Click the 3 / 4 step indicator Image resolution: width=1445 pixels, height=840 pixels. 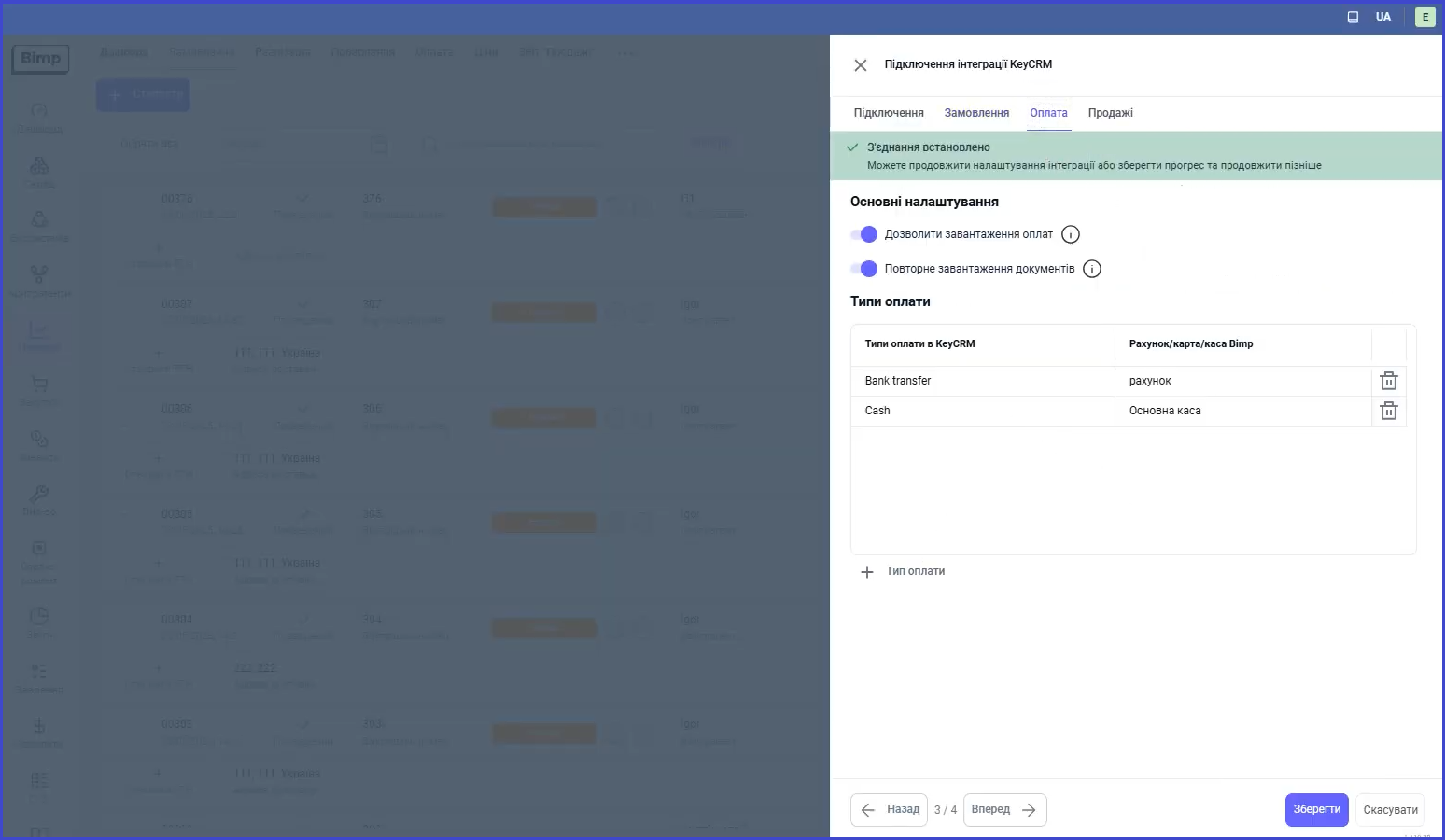[946, 810]
